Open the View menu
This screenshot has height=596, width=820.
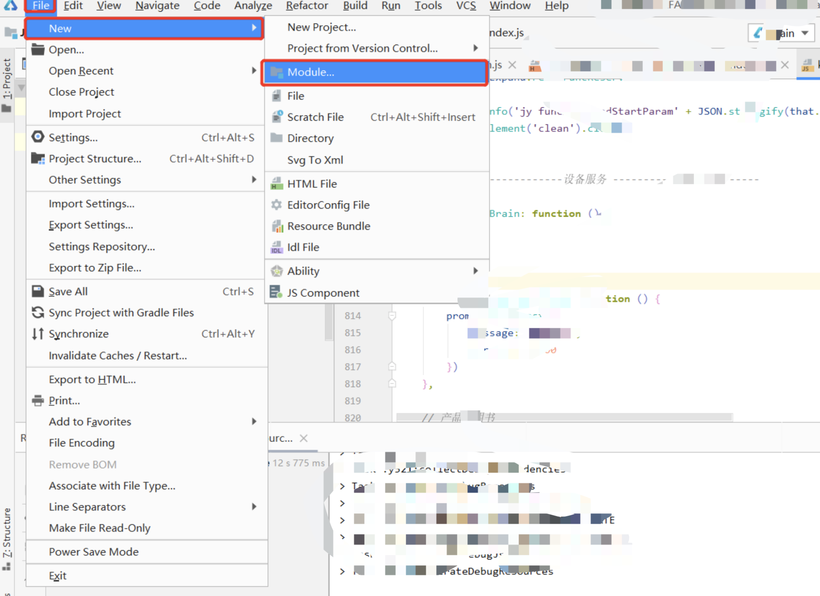(109, 6)
